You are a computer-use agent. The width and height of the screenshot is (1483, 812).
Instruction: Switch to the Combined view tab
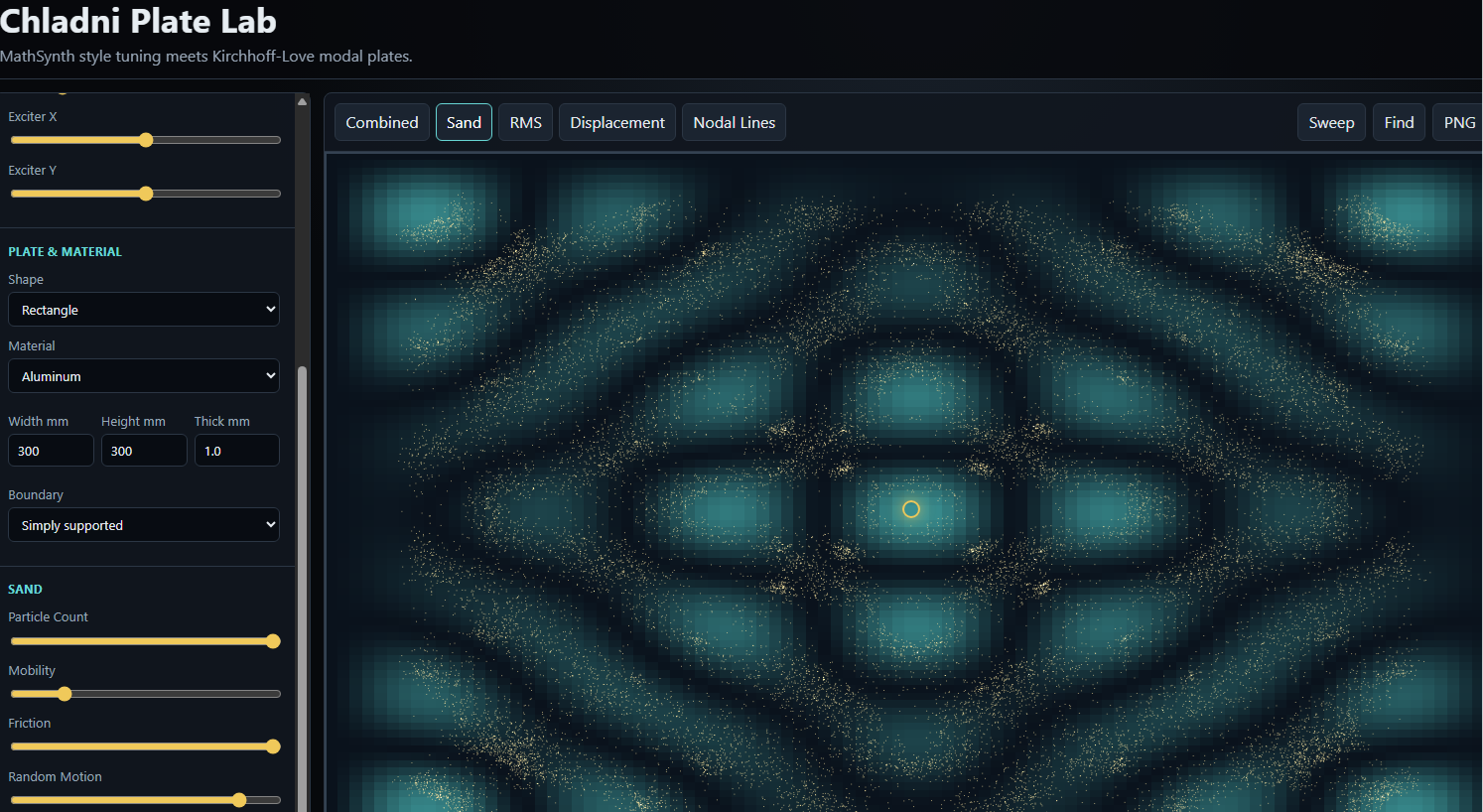(x=382, y=122)
